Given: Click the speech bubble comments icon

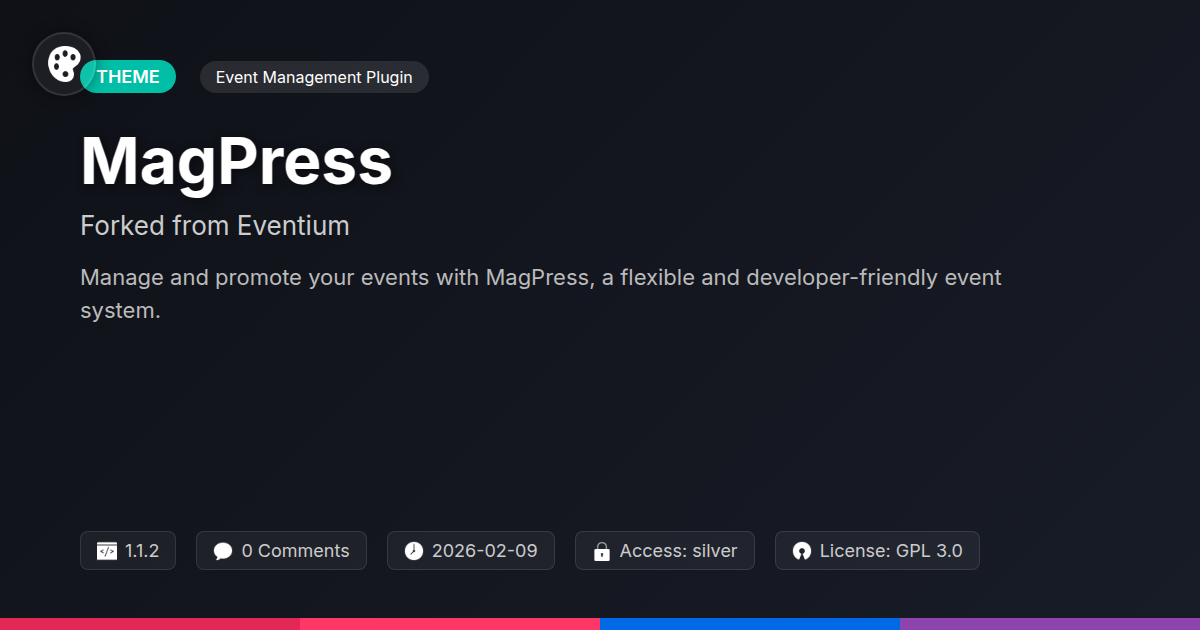Looking at the screenshot, I should pos(223,551).
